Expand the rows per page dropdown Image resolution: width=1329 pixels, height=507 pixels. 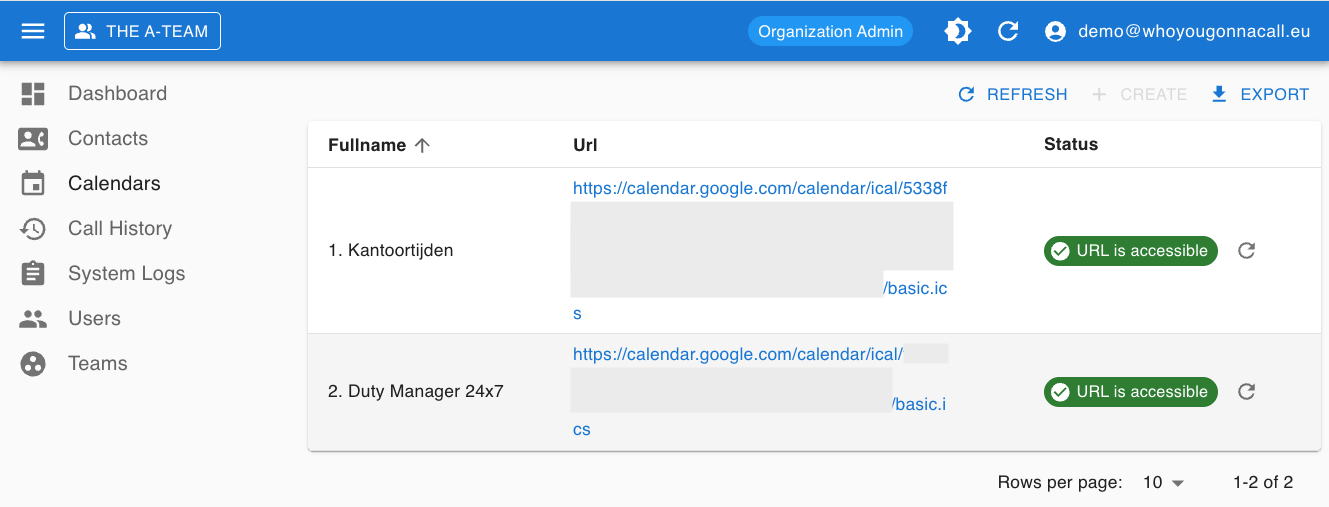coord(1164,483)
